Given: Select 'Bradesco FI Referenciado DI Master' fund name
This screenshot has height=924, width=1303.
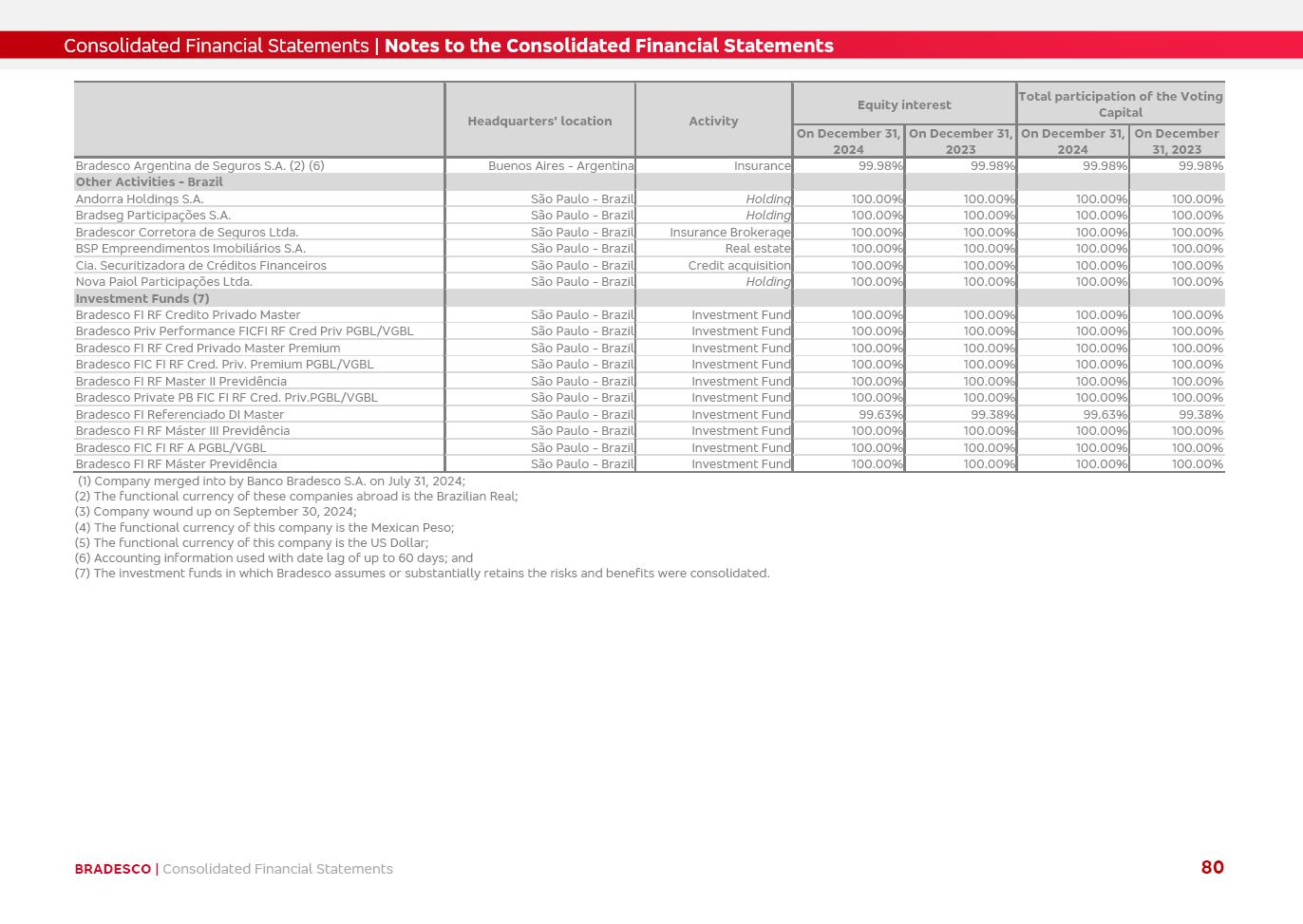Looking at the screenshot, I should (179, 415).
